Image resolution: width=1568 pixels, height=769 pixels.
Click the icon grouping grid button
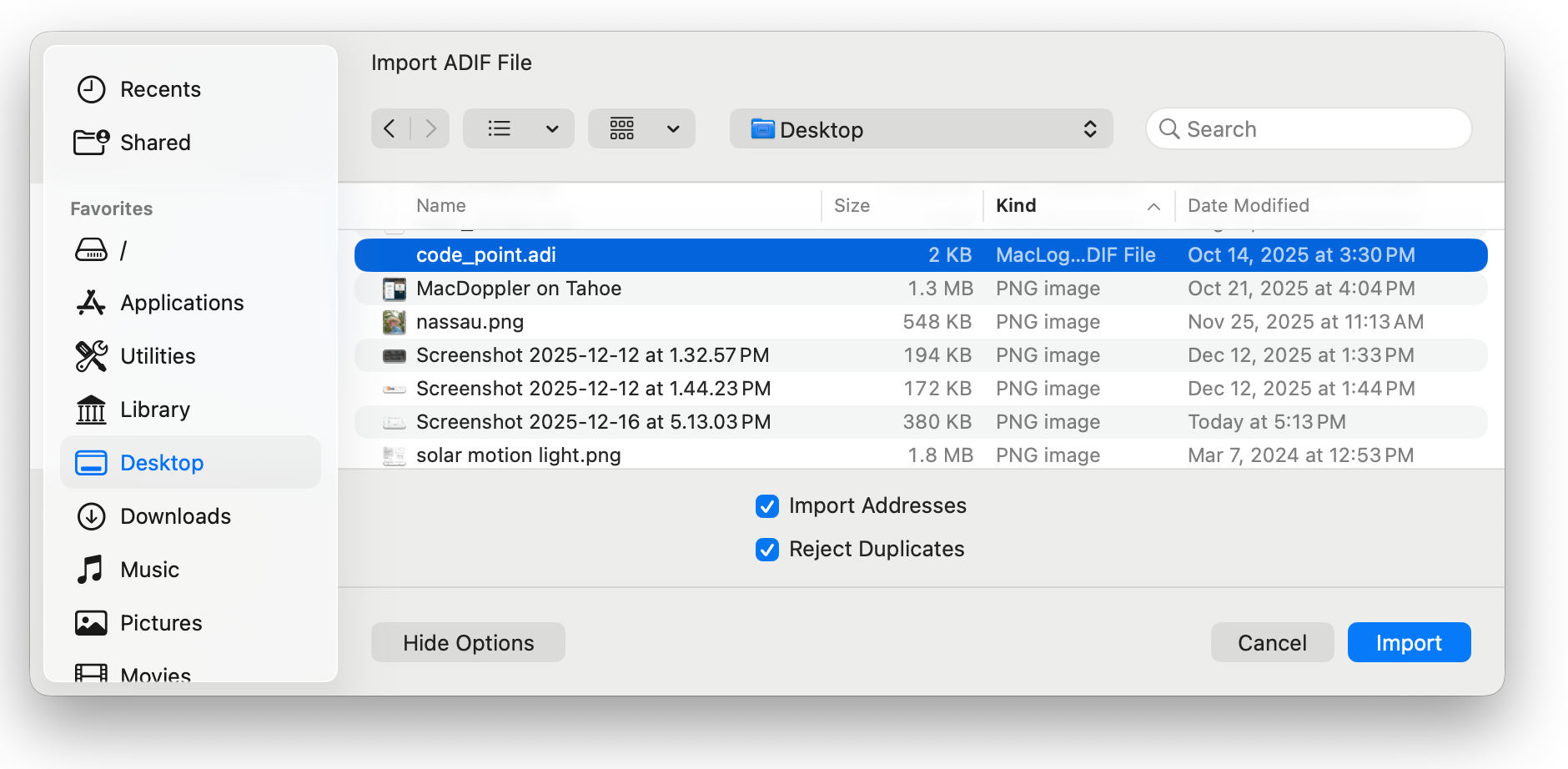pos(622,128)
